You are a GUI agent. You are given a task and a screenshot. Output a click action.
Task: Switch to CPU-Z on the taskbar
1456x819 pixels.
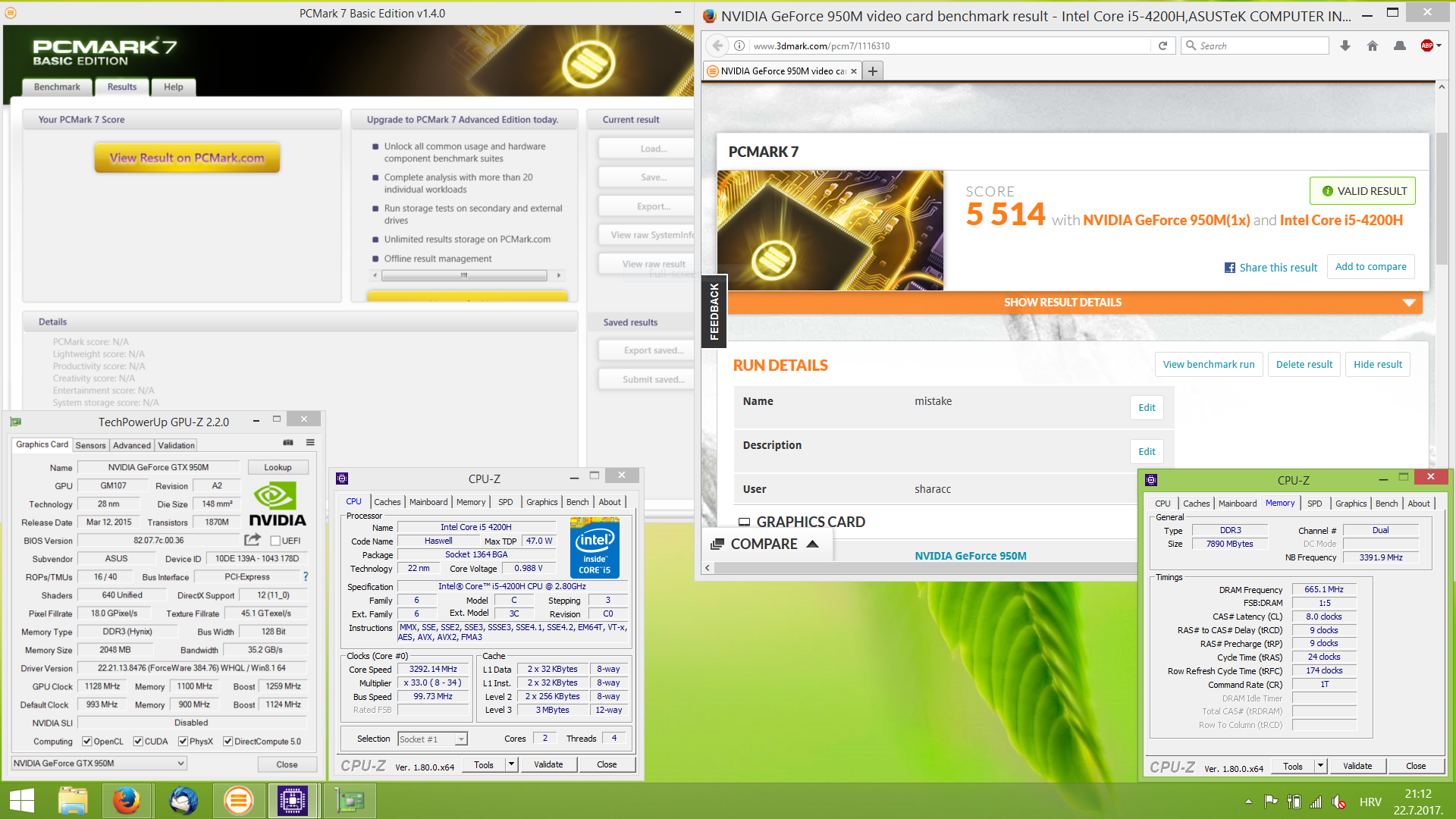[x=292, y=801]
